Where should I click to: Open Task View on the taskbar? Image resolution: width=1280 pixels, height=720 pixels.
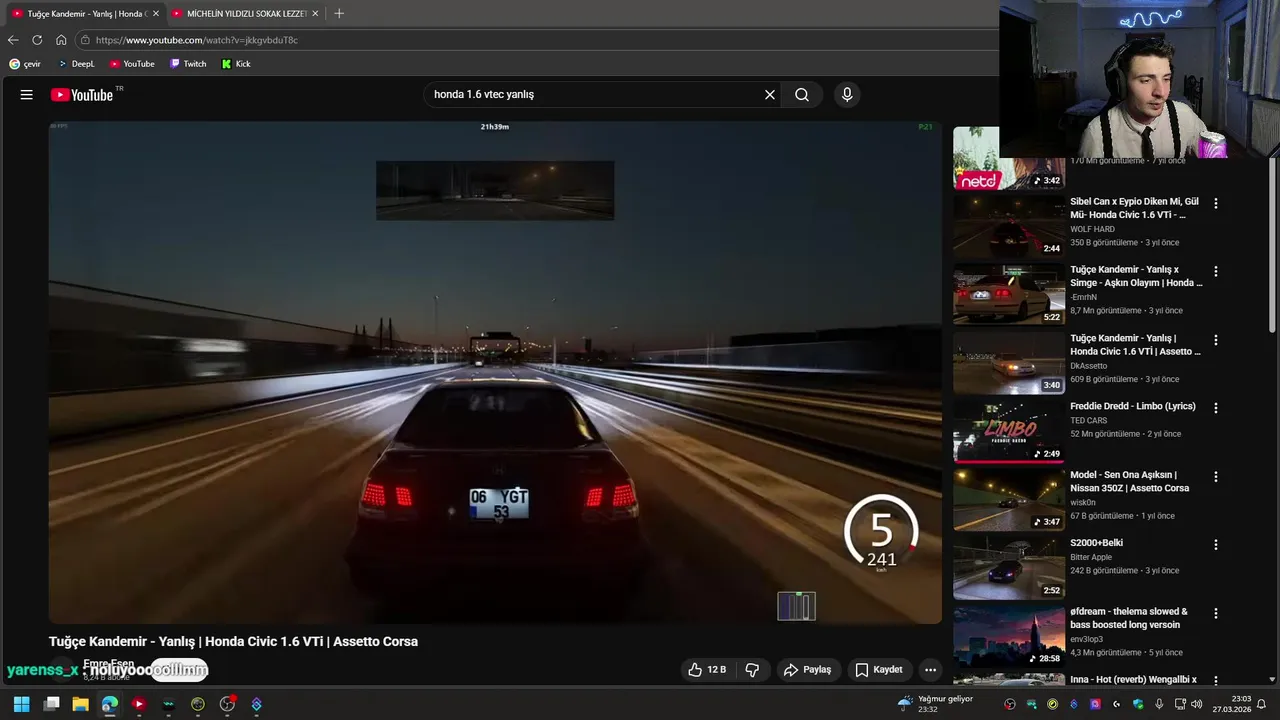[x=52, y=704]
